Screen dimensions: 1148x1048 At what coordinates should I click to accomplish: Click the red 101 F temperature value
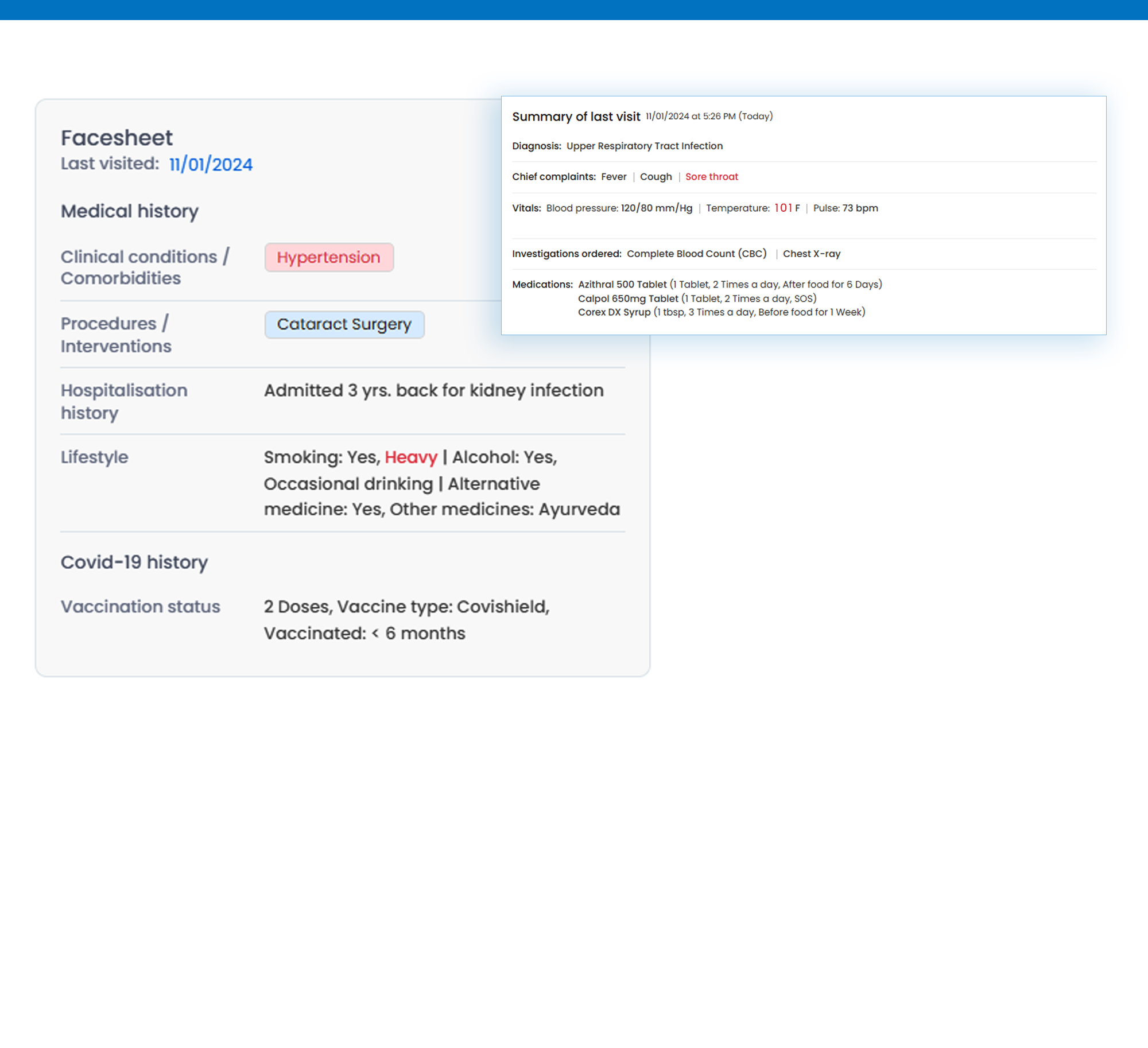click(786, 208)
